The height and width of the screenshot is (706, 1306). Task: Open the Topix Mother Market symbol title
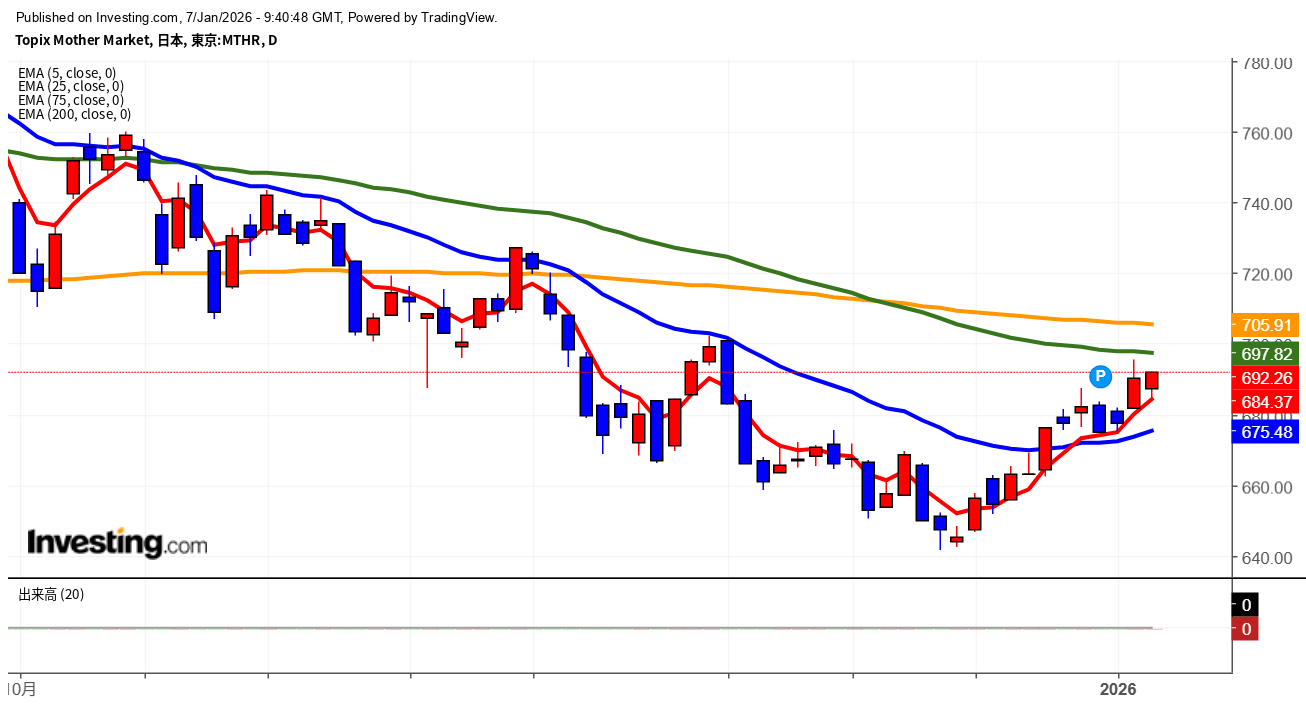146,40
